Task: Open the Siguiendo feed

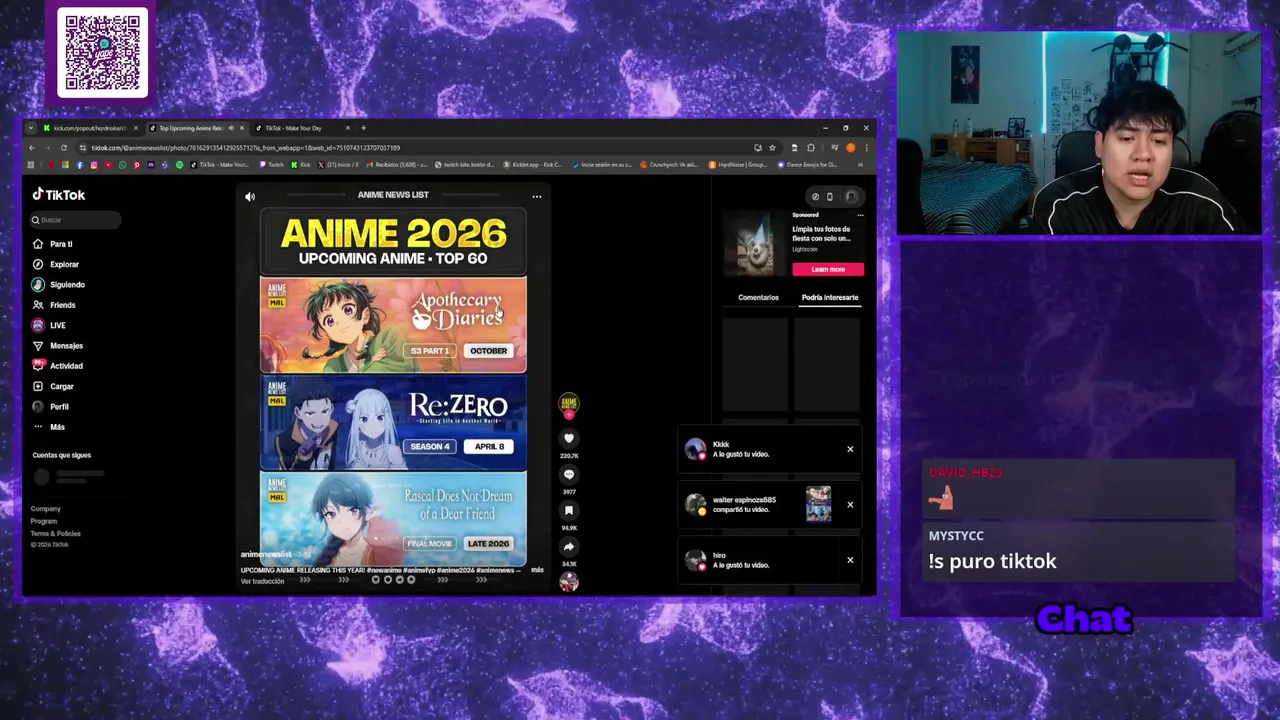Action: tap(59, 285)
